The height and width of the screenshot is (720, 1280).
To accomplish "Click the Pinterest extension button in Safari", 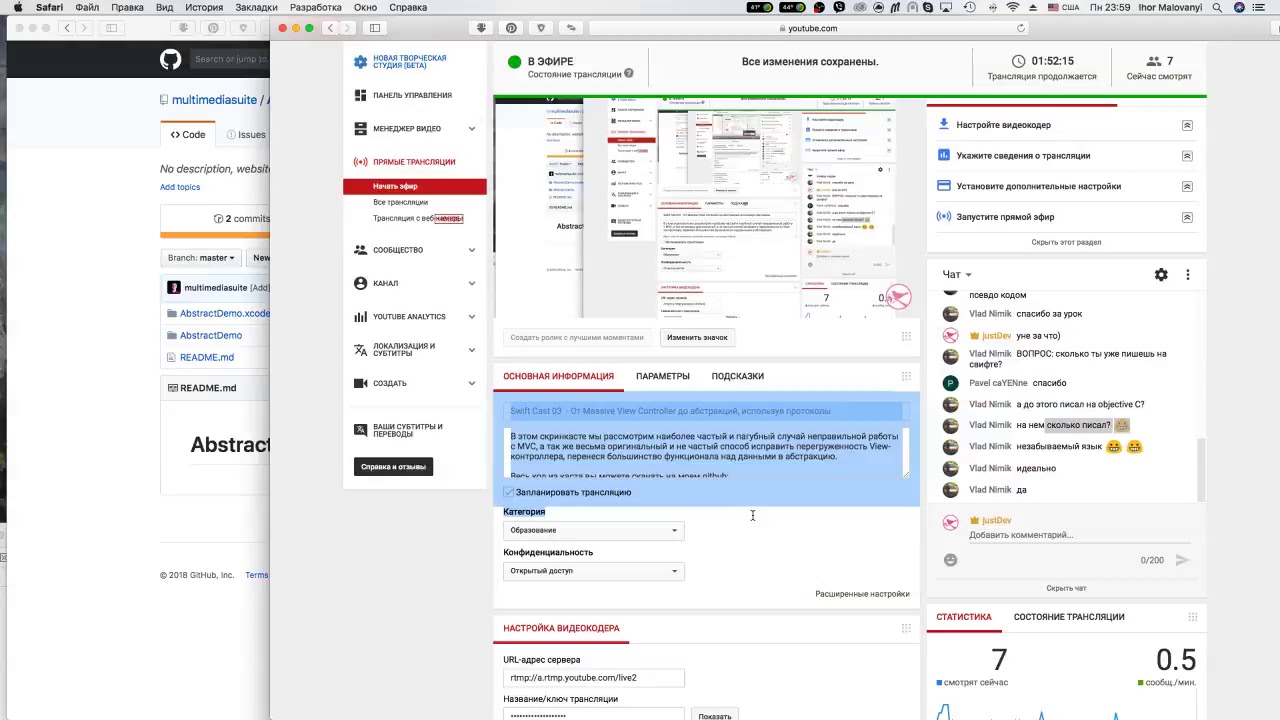I will pos(512,28).
